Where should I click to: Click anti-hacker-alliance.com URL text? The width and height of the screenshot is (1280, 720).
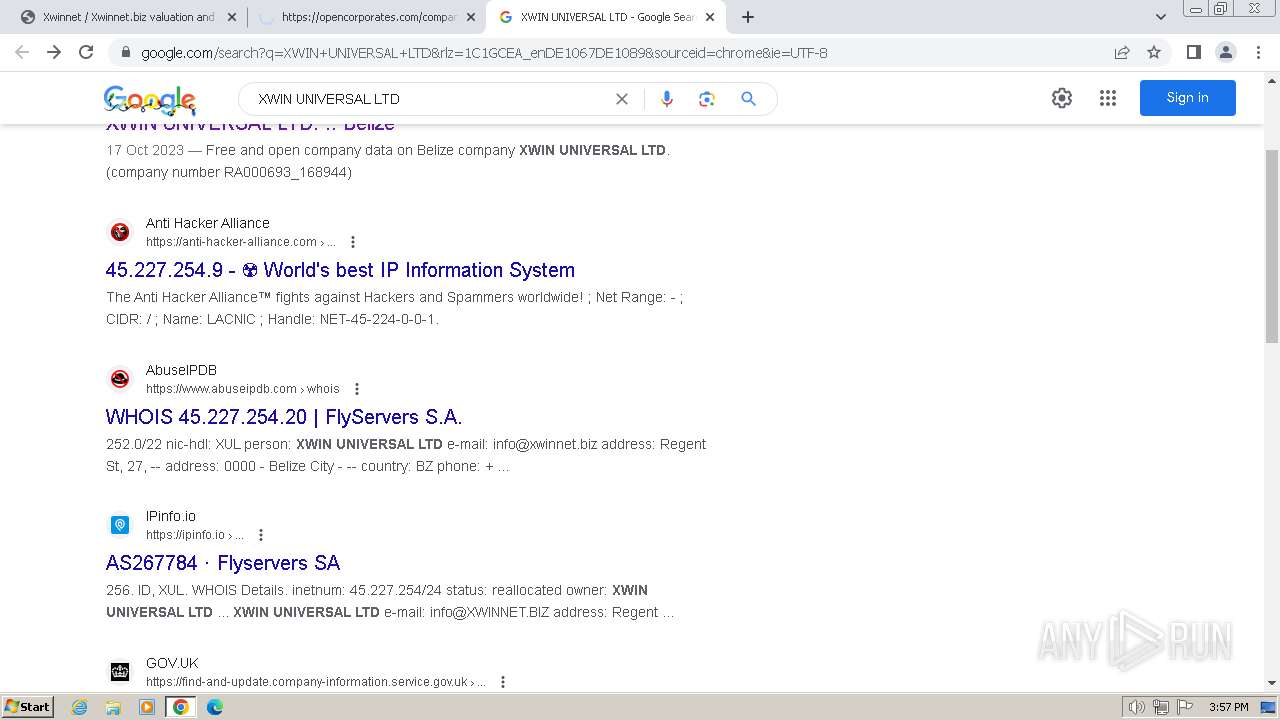point(240,242)
